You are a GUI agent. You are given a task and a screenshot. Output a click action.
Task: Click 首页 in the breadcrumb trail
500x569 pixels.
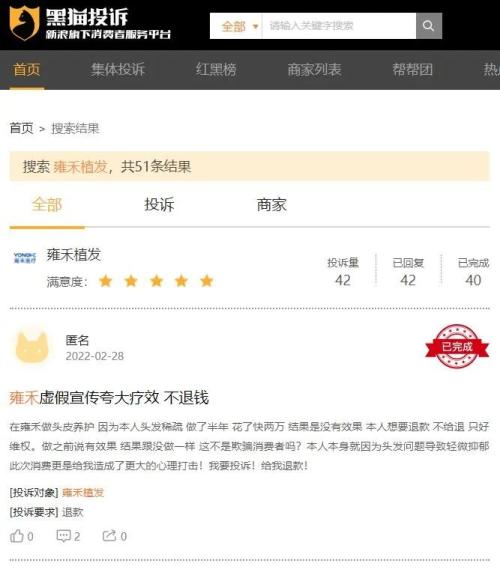click(x=21, y=128)
